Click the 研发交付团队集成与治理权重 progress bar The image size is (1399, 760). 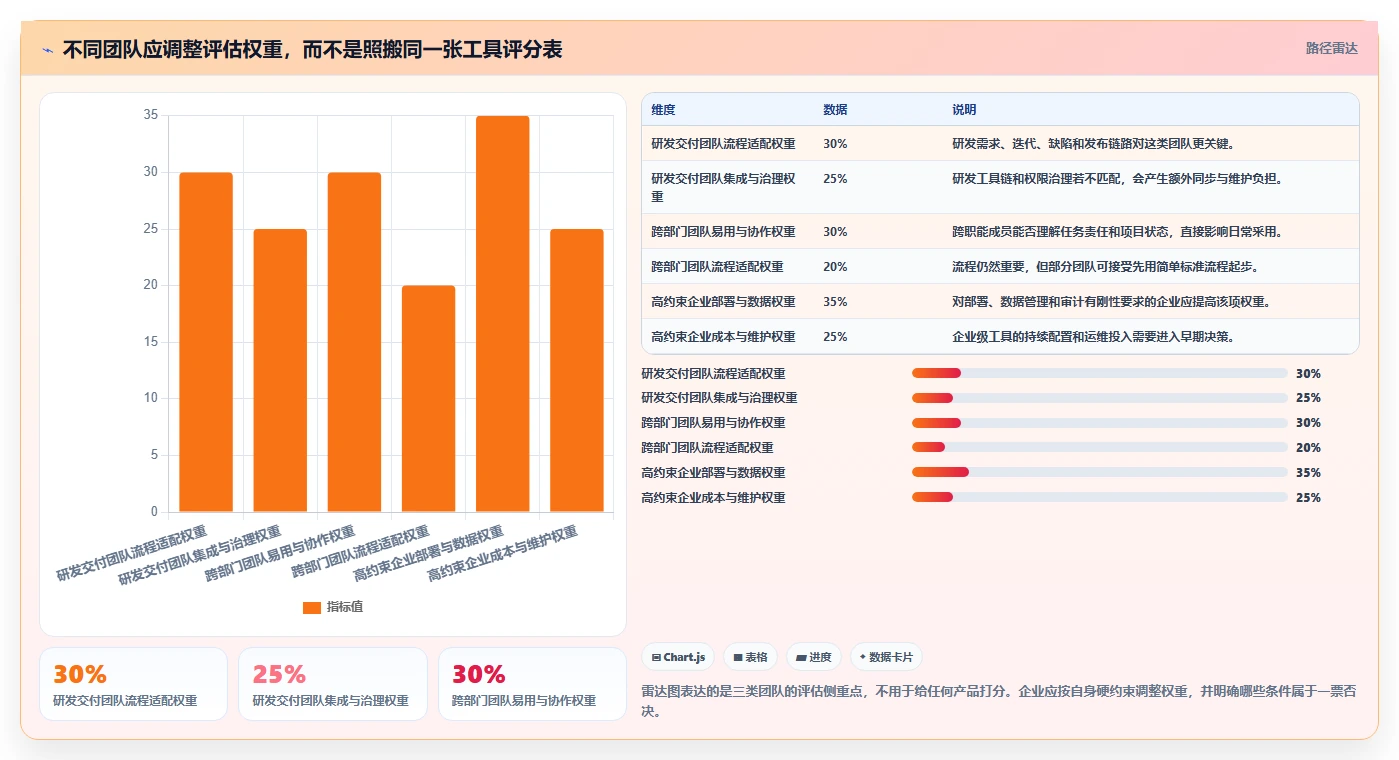click(x=1099, y=398)
